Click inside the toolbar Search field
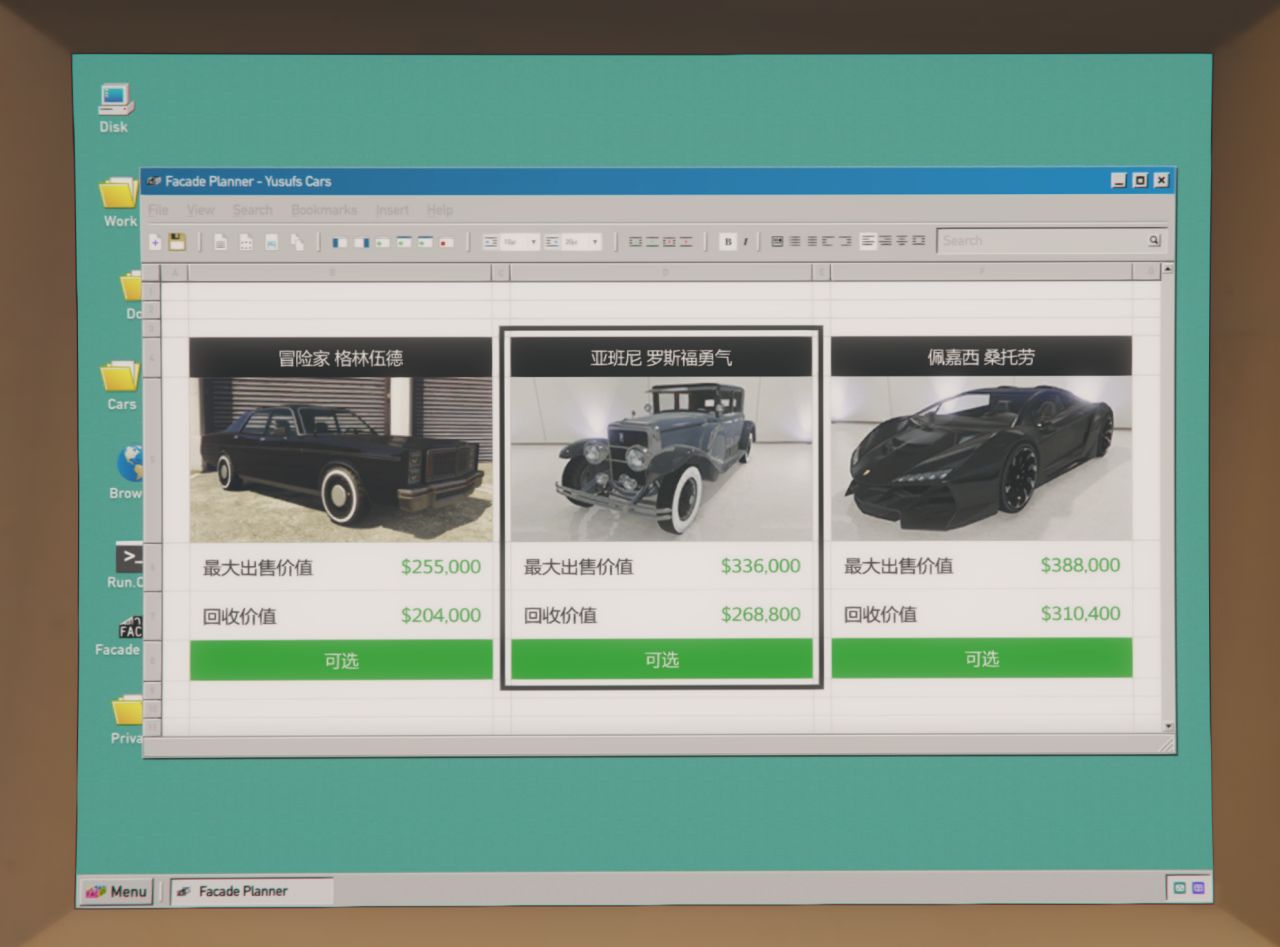The height and width of the screenshot is (947, 1280). click(1051, 241)
